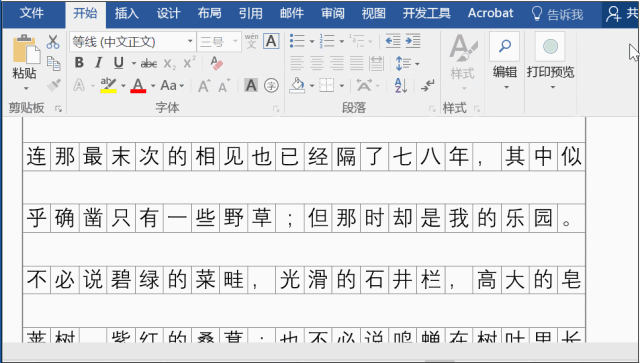The width and height of the screenshot is (640, 363).
Task: Open the clipboard pane launcher
Action: tap(58, 109)
